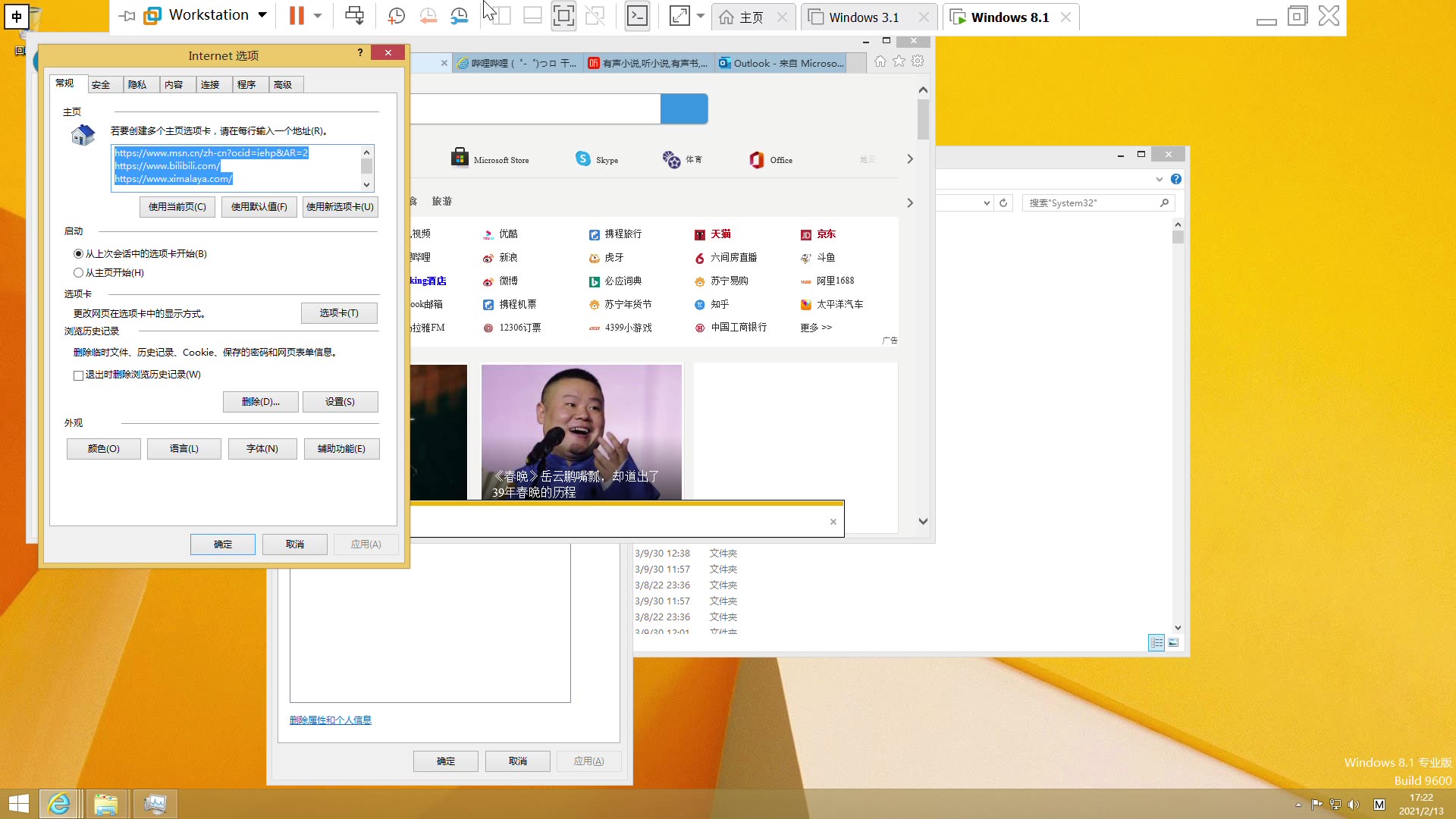Screen dimensions: 1456x819
Task: Click the Microsoft Store icon on MSN page
Action: coord(459,158)
